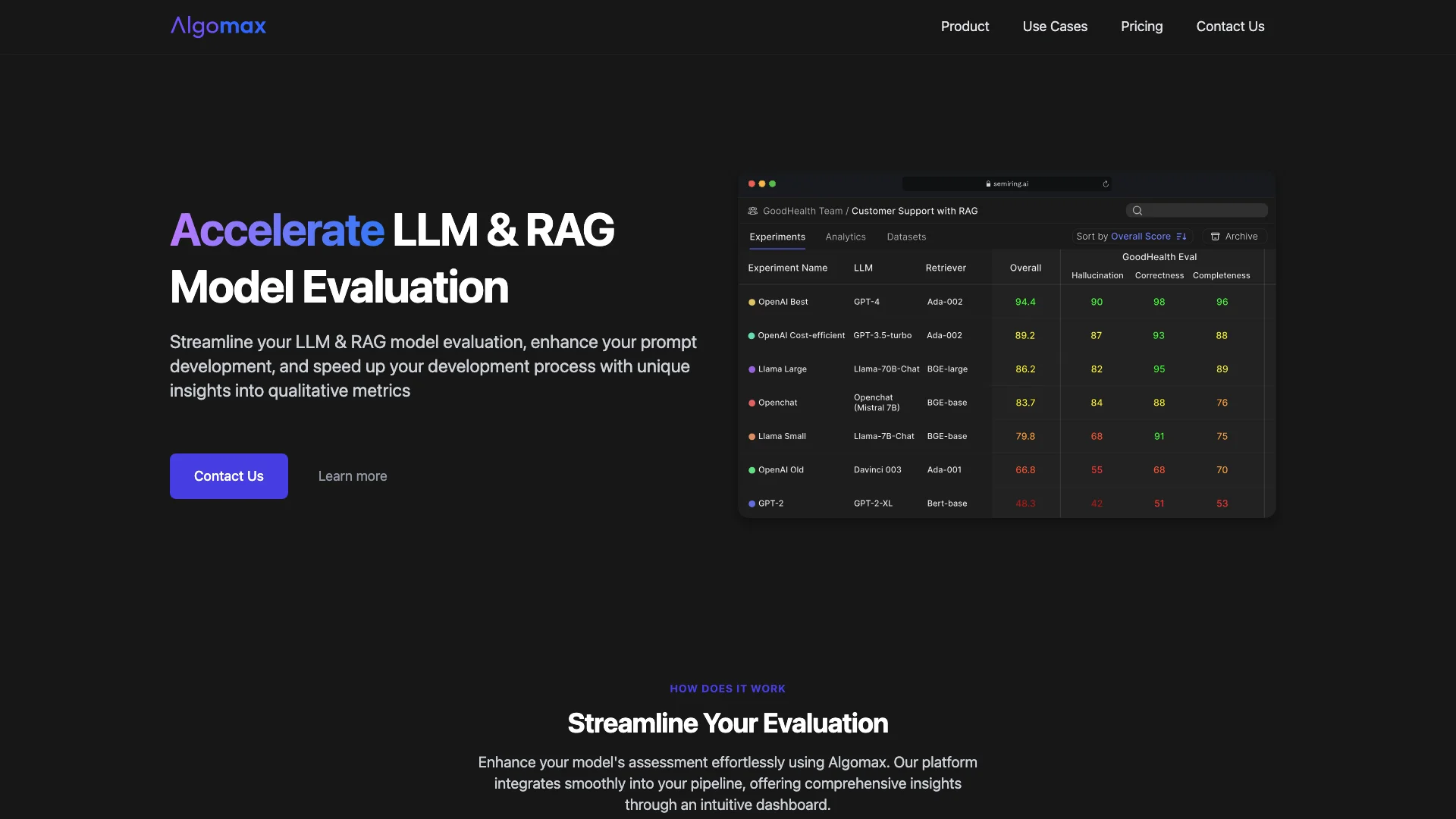Click the Overall column header
The width and height of the screenshot is (1456, 819).
pyautogui.click(x=1025, y=268)
